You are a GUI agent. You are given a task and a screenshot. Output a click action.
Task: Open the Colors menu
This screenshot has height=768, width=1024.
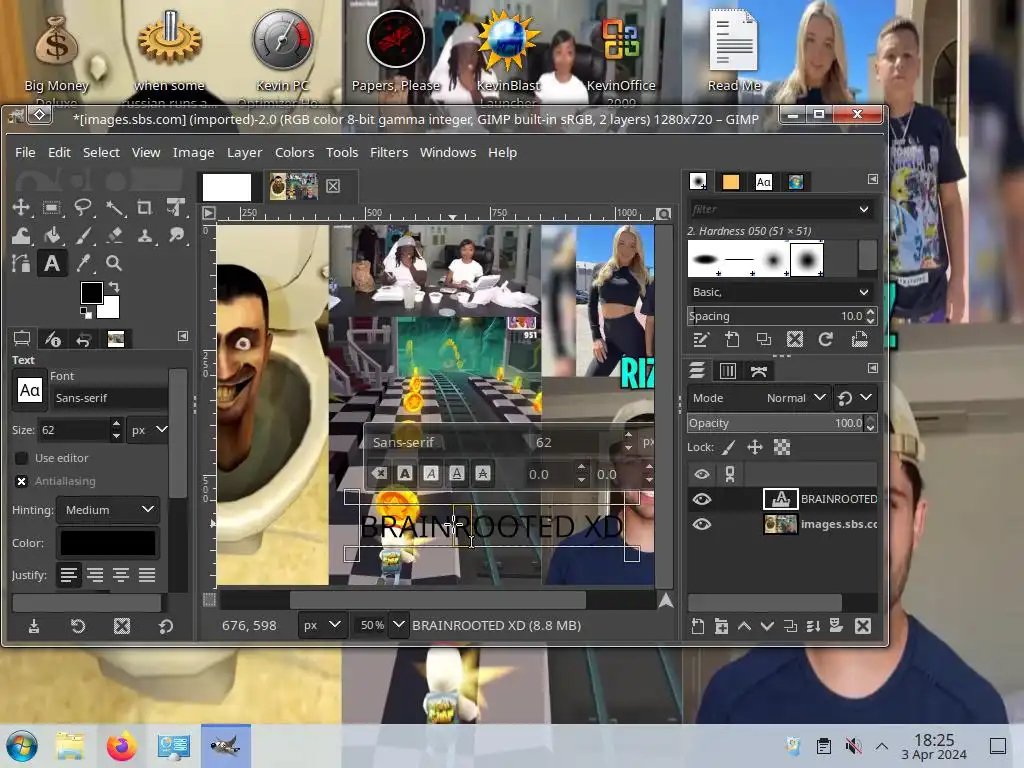coord(295,152)
